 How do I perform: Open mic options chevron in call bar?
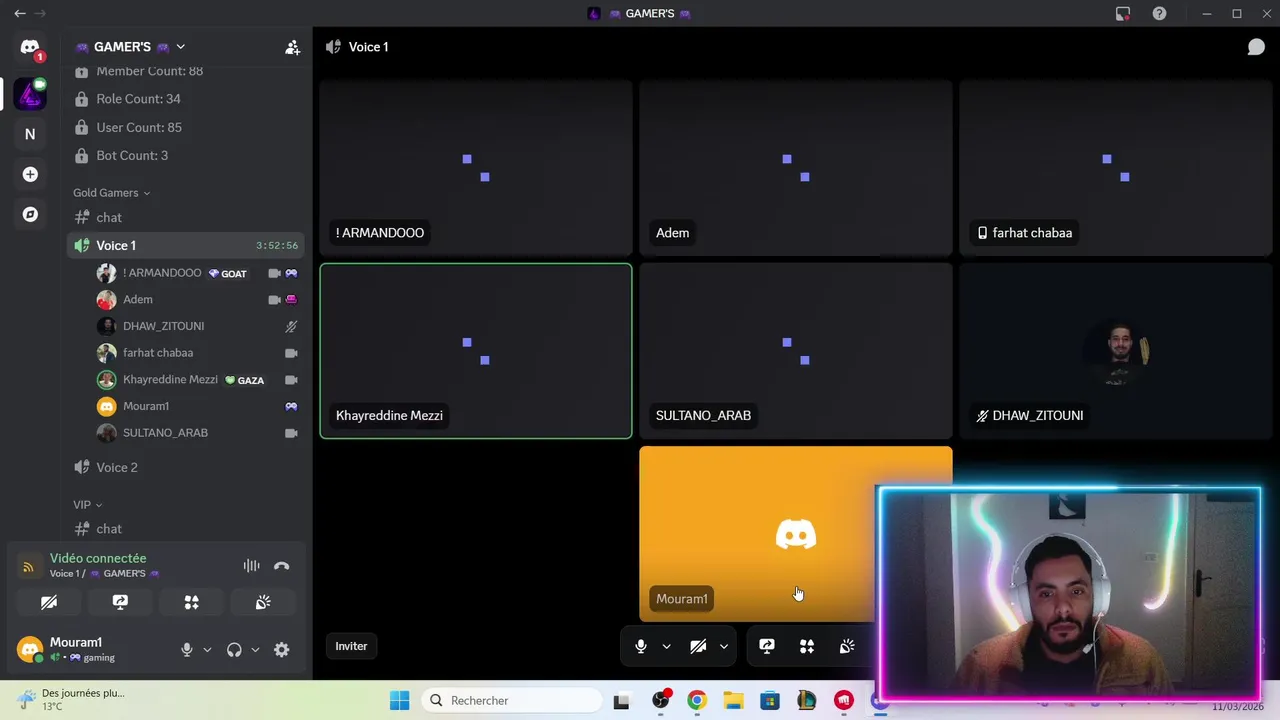tap(666, 646)
